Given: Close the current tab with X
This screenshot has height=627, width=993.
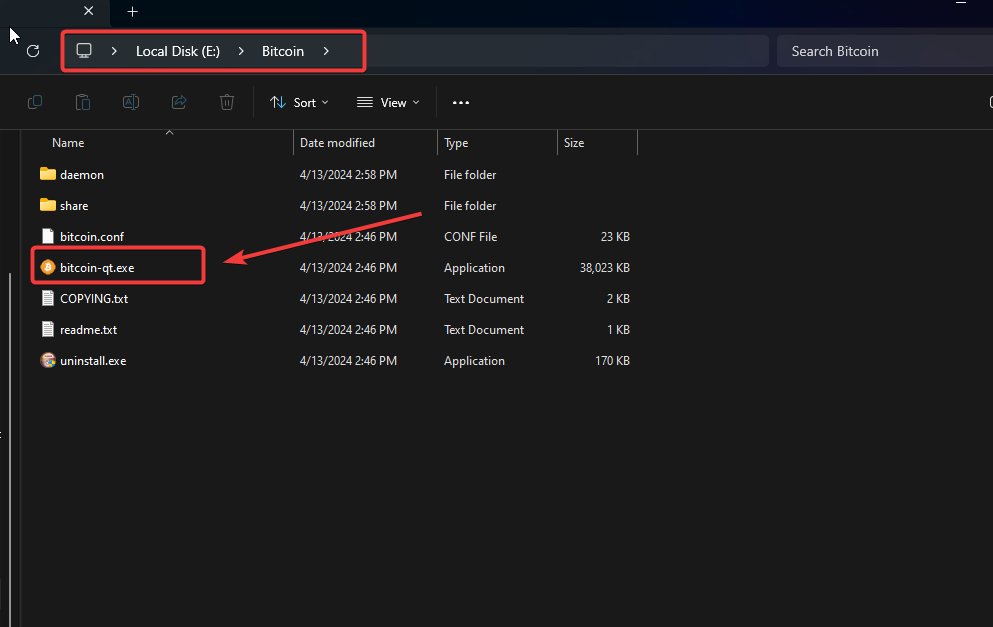Looking at the screenshot, I should (x=89, y=11).
